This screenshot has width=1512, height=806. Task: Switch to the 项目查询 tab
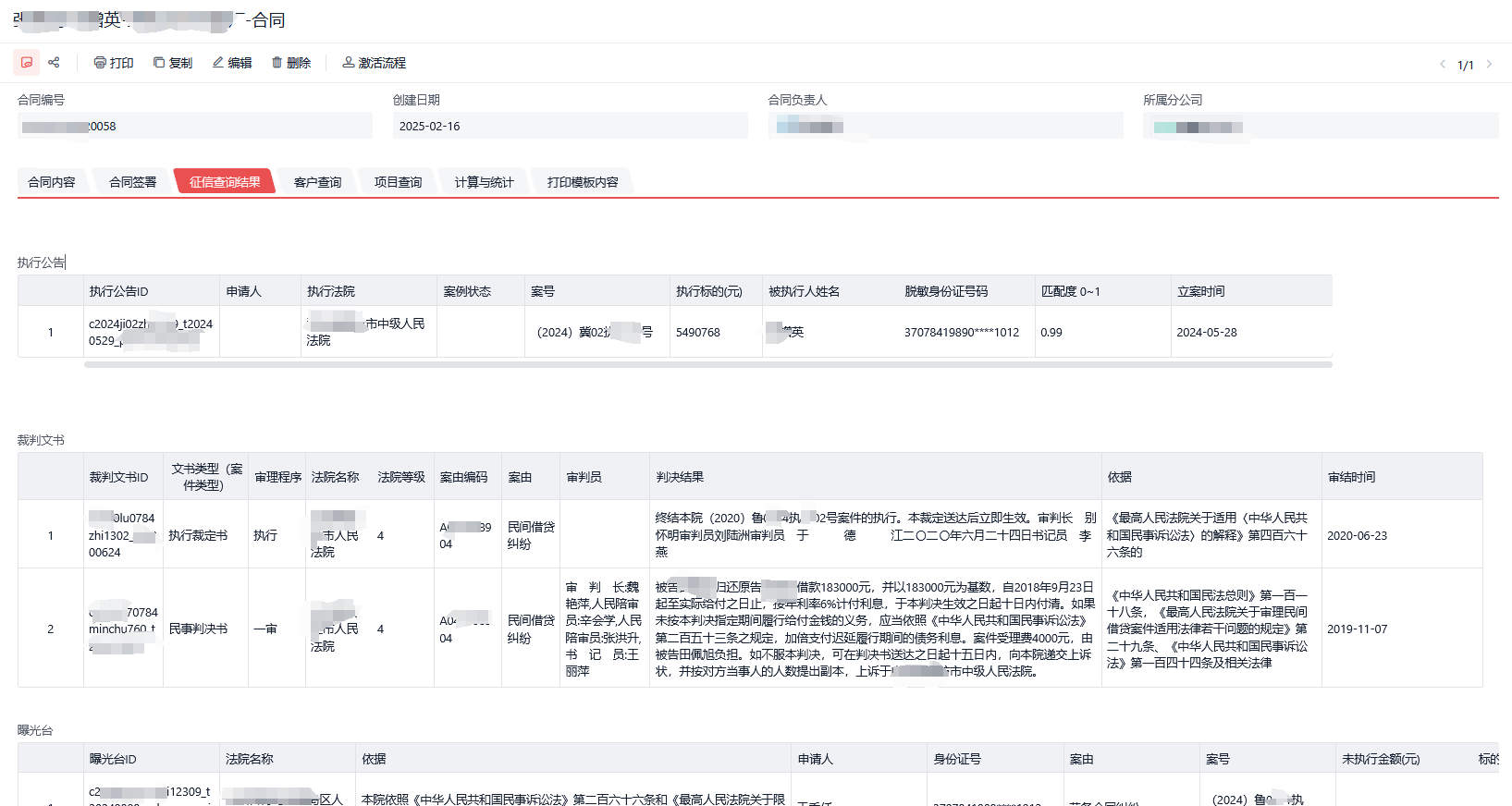coord(398,182)
